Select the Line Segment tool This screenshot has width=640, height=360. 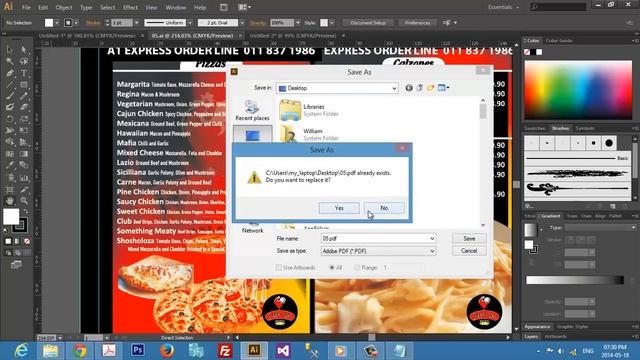pos(10,85)
